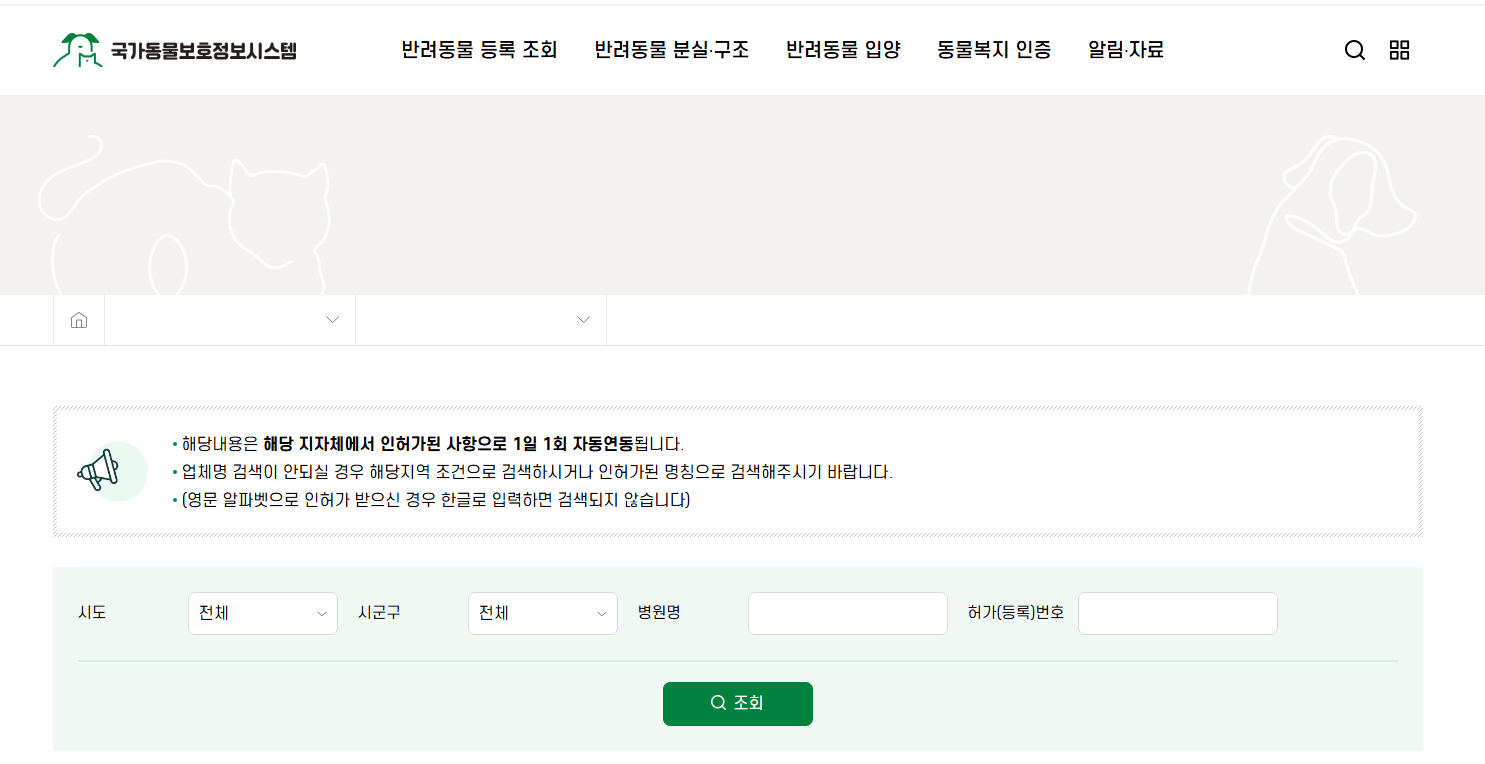Click the 국가동물보호정보시스템 logo
1485x764 pixels.
(175, 50)
